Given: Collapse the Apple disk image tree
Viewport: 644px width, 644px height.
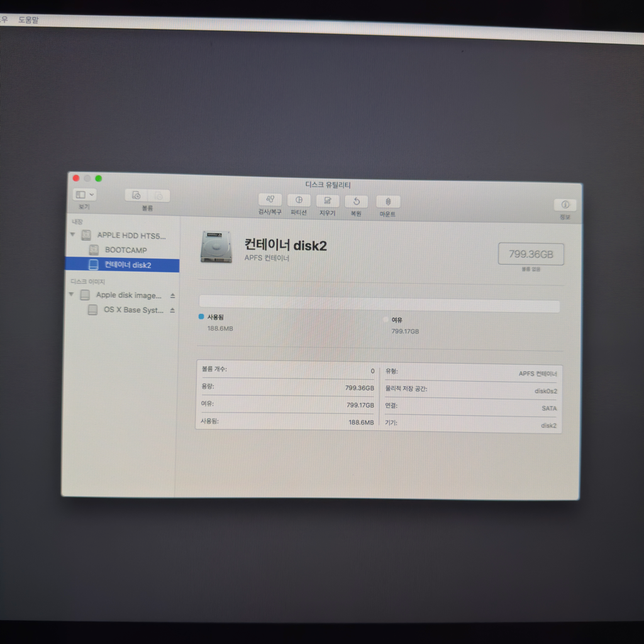Looking at the screenshot, I should coord(71,295).
